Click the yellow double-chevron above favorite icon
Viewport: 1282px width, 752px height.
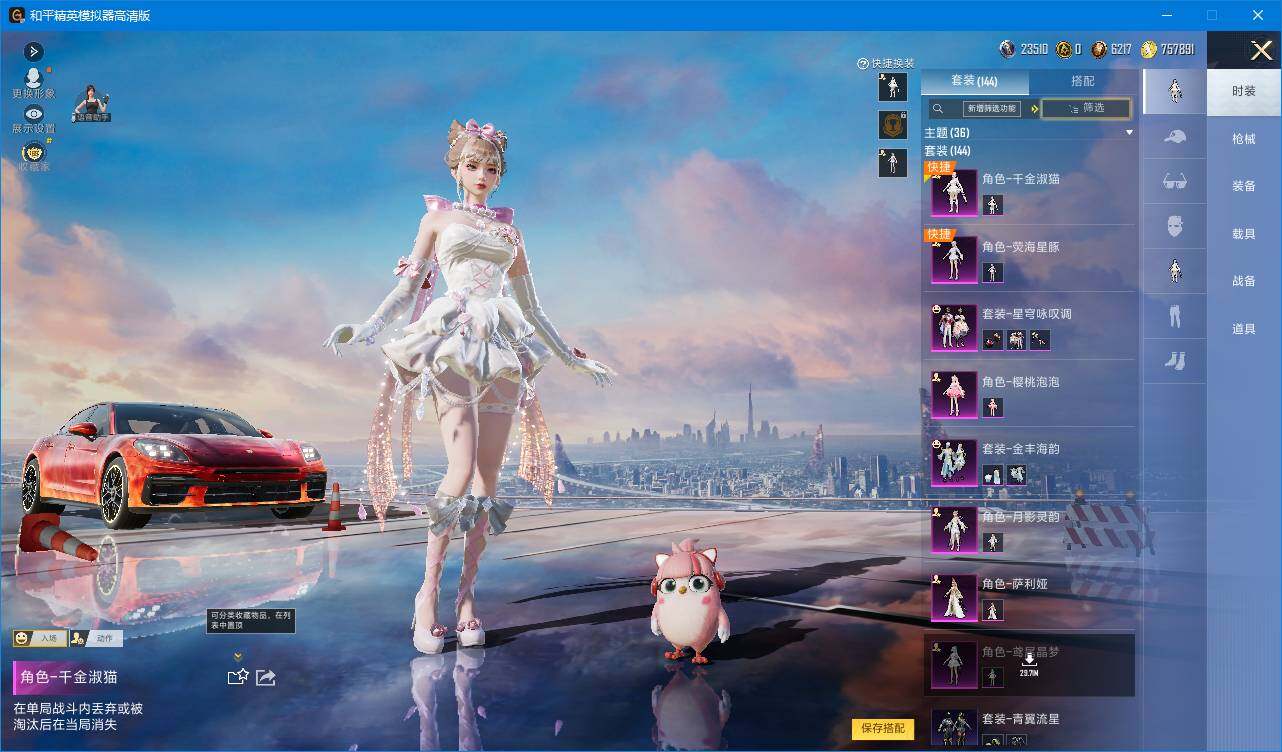pos(238,657)
